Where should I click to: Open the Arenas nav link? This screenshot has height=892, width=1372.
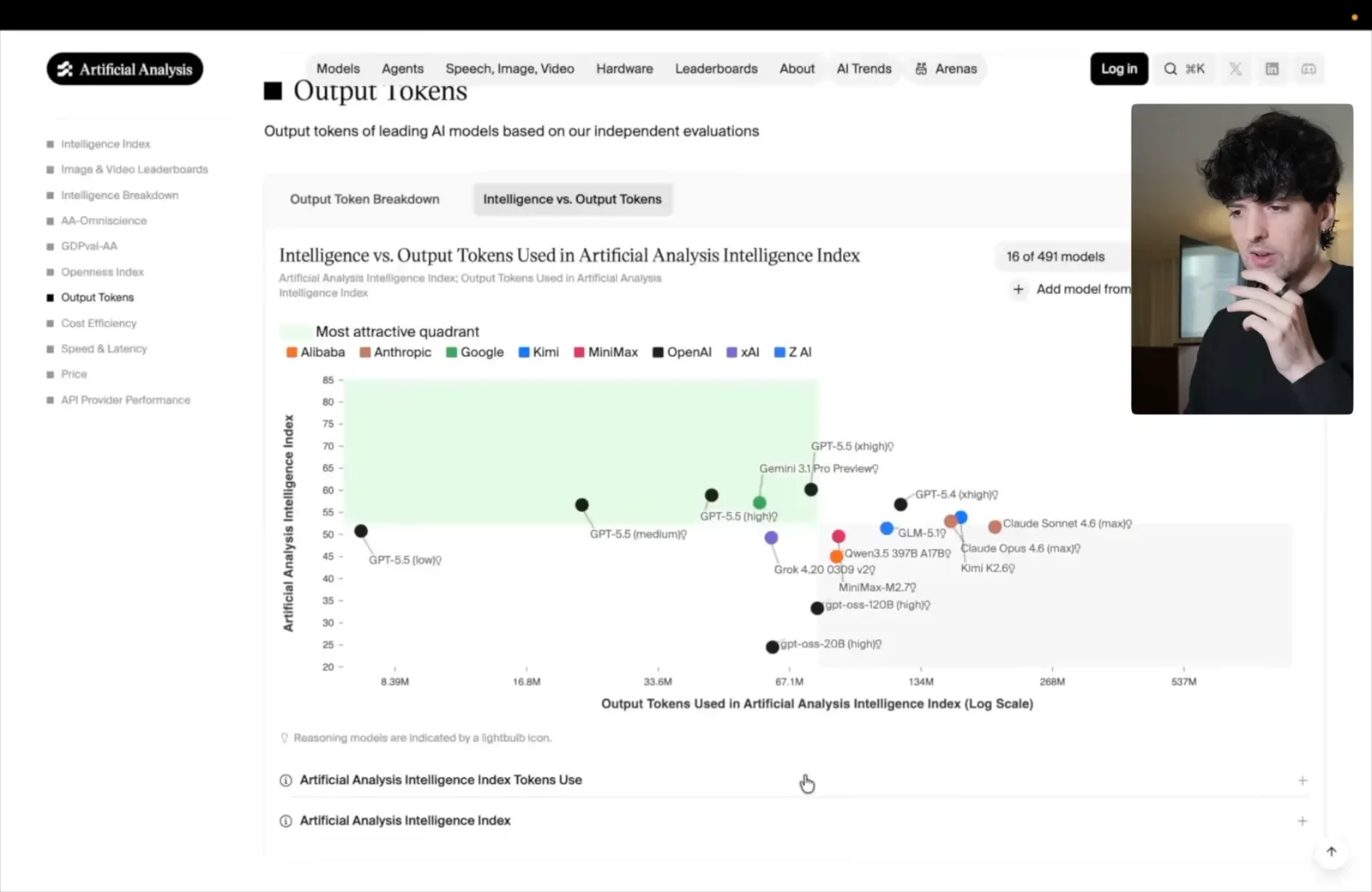pyautogui.click(x=946, y=69)
